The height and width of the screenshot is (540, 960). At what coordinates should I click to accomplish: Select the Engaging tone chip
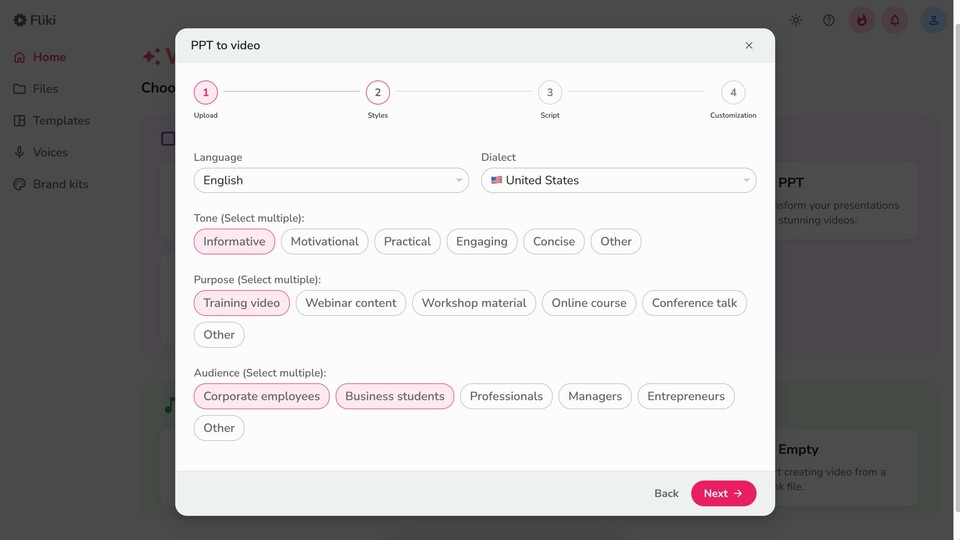pos(482,241)
